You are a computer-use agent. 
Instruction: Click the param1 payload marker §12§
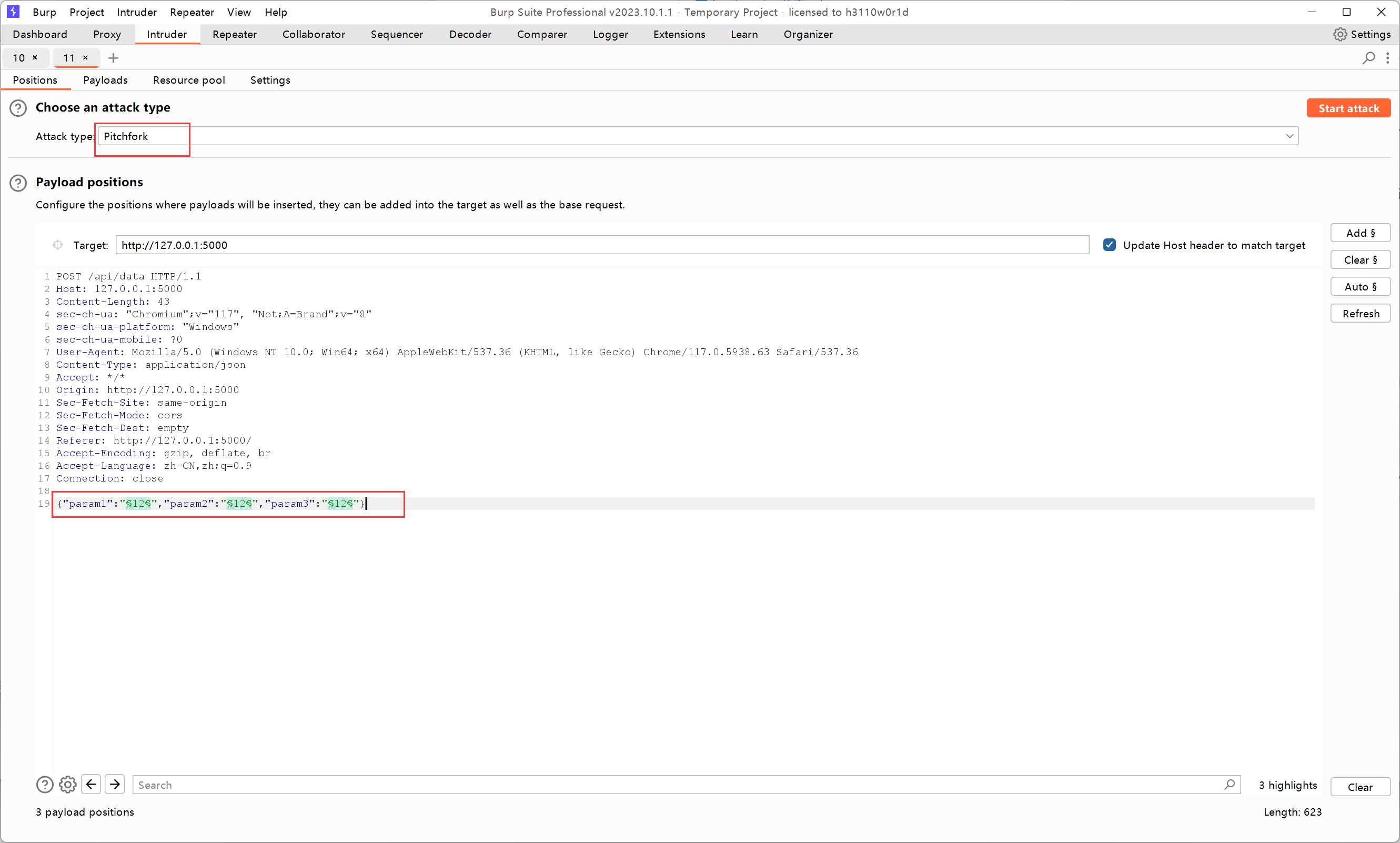[138, 503]
